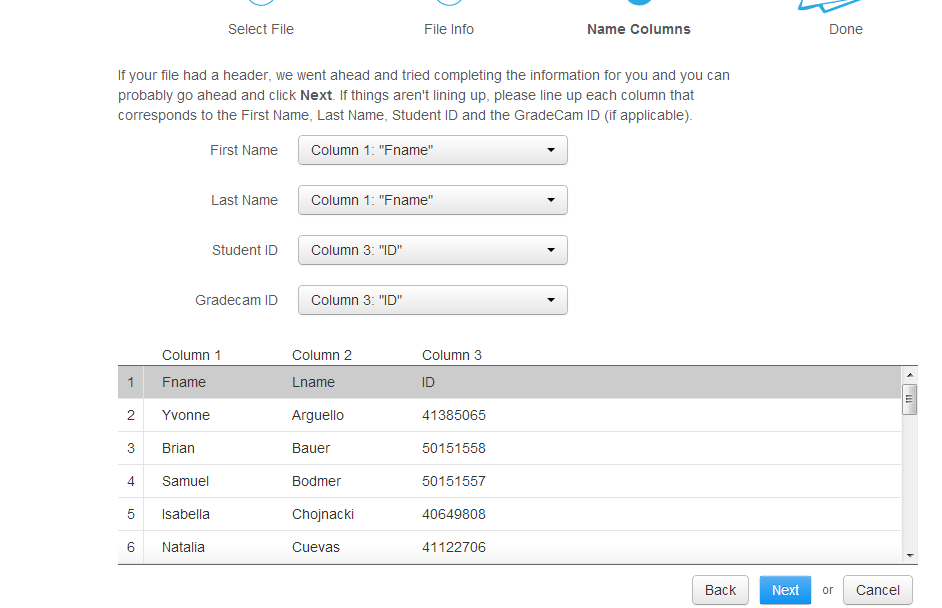The width and height of the screenshot is (942, 608).
Task: Click the First Name field label
Action: click(244, 150)
